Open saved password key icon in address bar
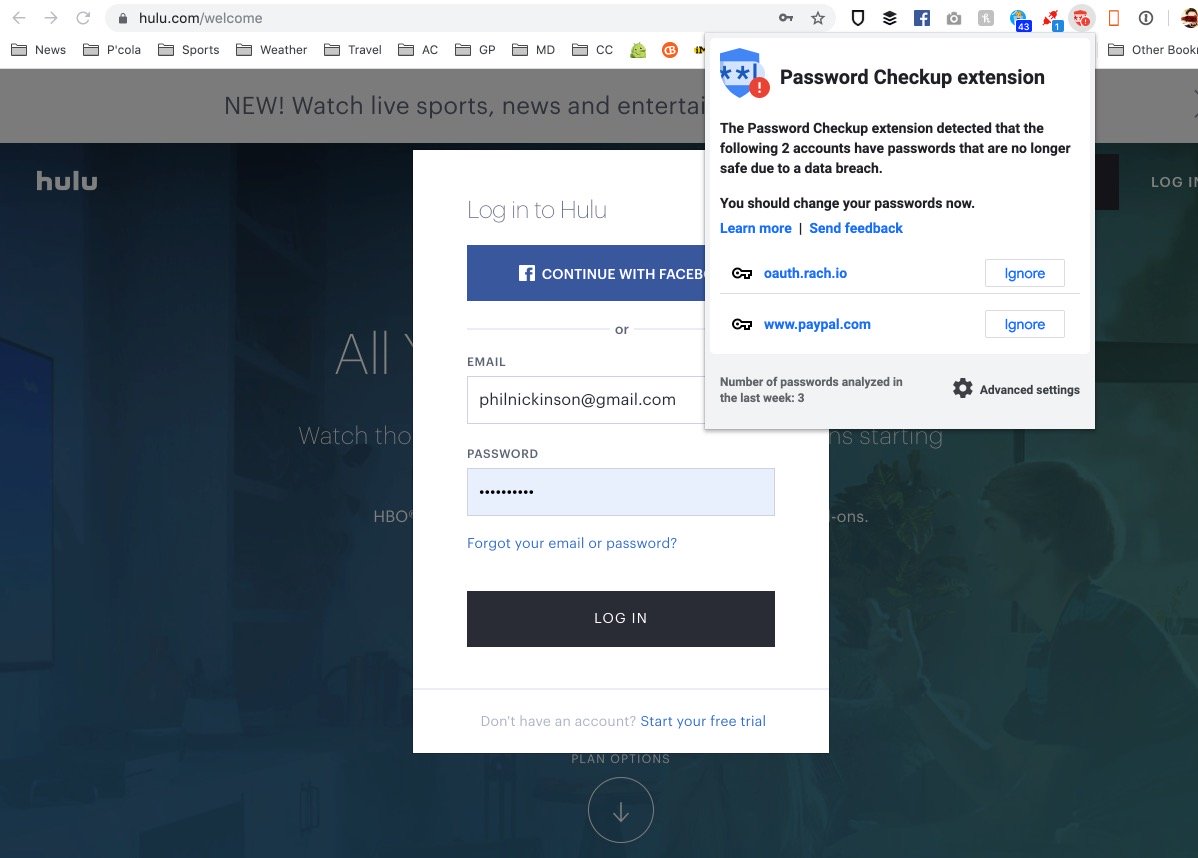 click(x=785, y=18)
